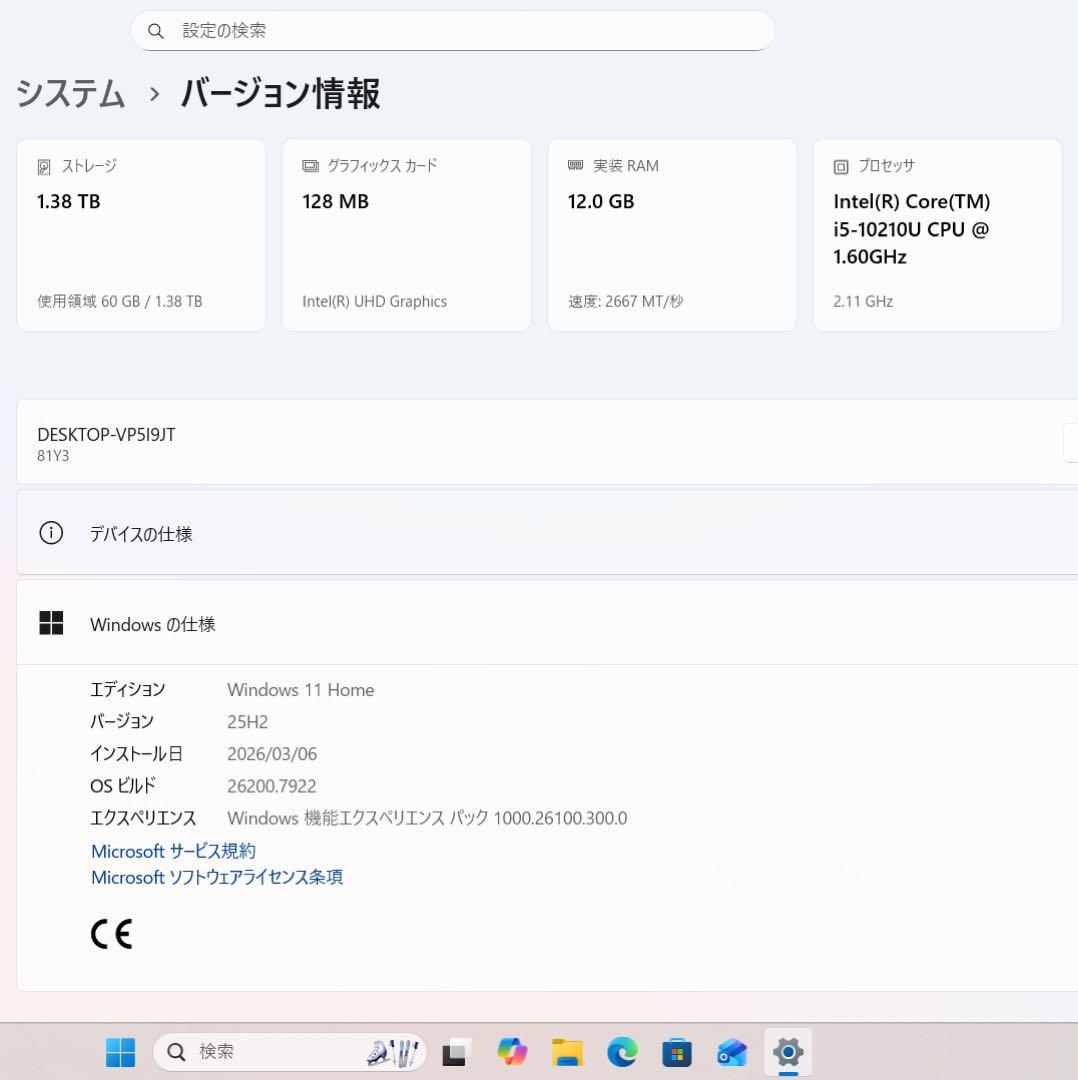The width and height of the screenshot is (1078, 1080).
Task: Click 使用領域 60 GB / 1.38 TB text
Action: click(120, 302)
